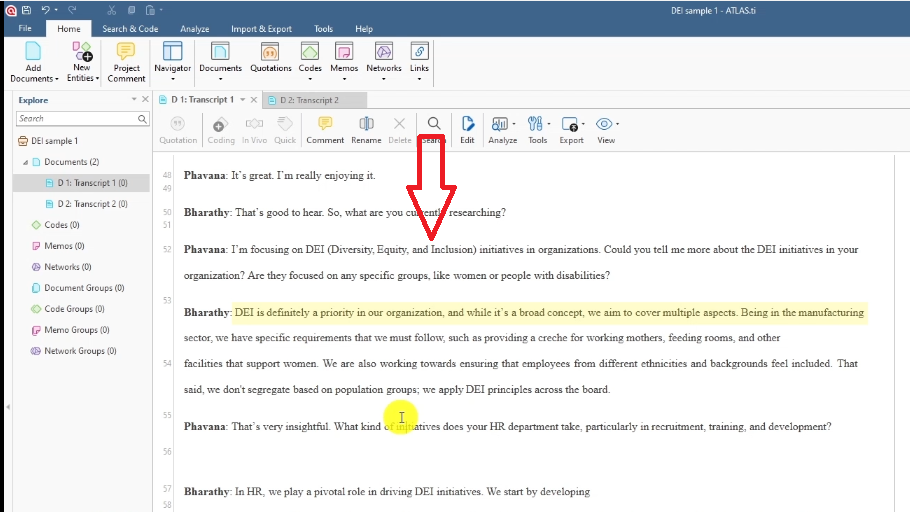The width and height of the screenshot is (910, 512).
Task: Click the Quotation tool icon
Action: tap(178, 124)
